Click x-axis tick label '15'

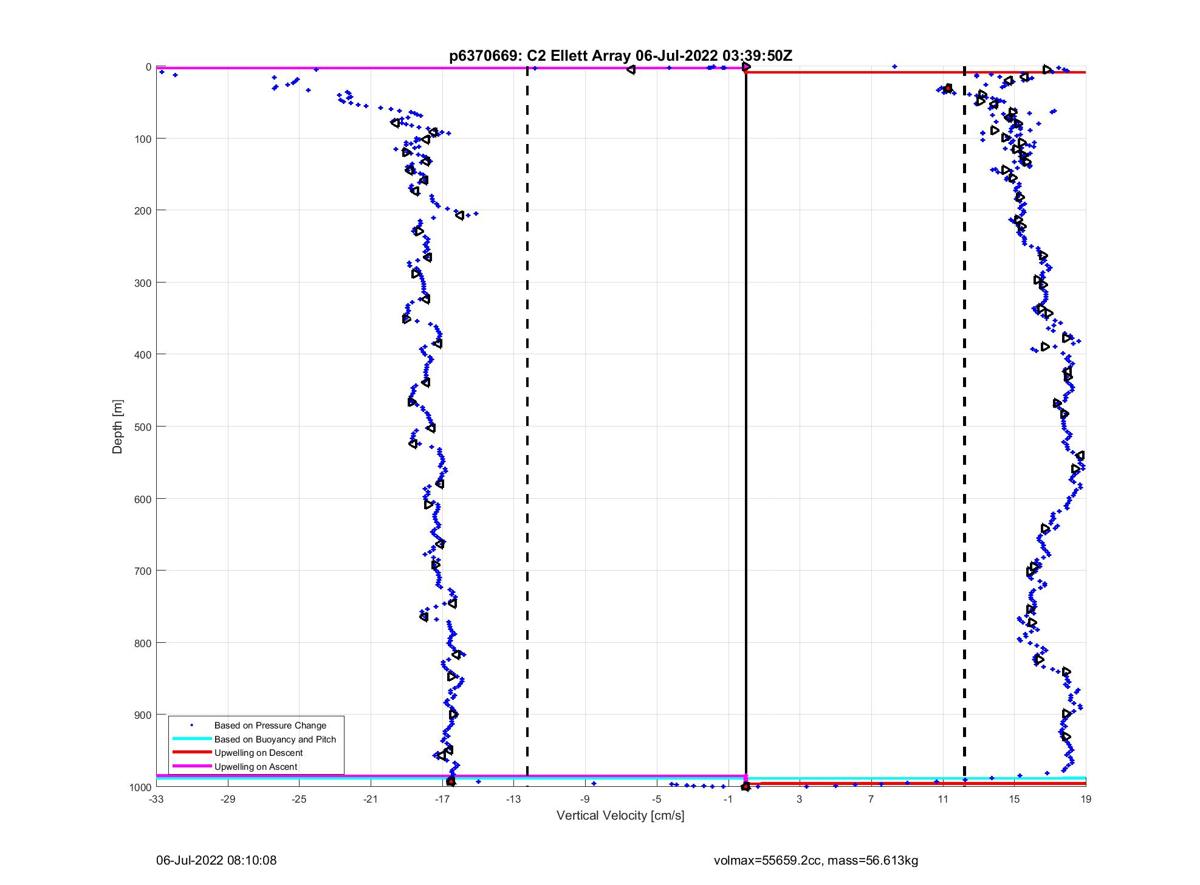pos(1014,800)
